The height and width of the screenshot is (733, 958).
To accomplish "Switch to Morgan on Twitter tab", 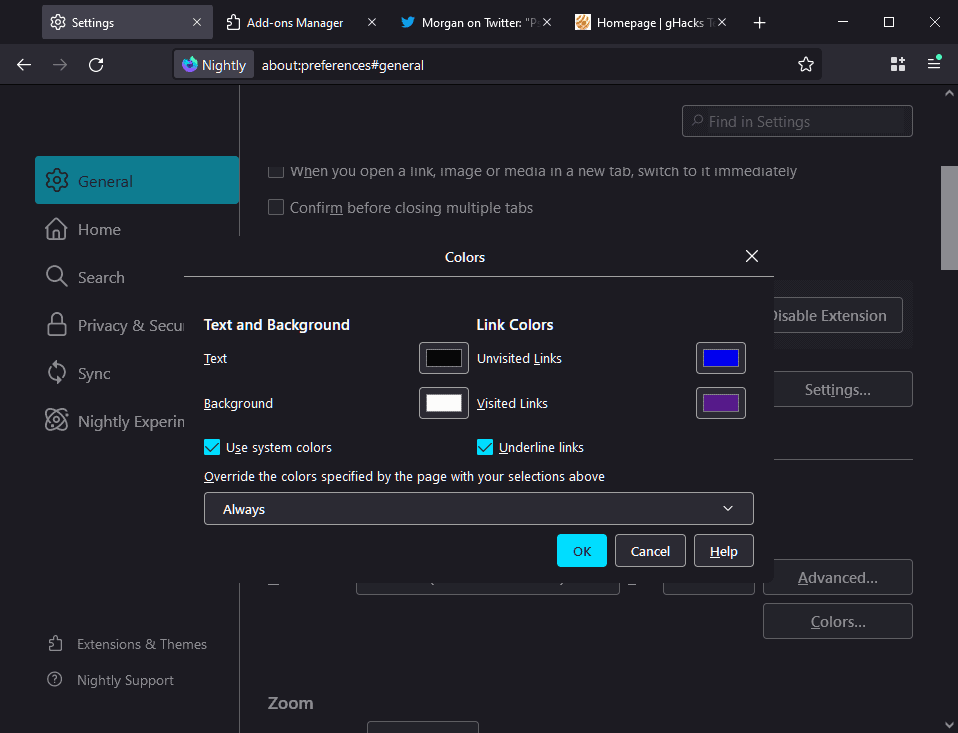I will (475, 22).
